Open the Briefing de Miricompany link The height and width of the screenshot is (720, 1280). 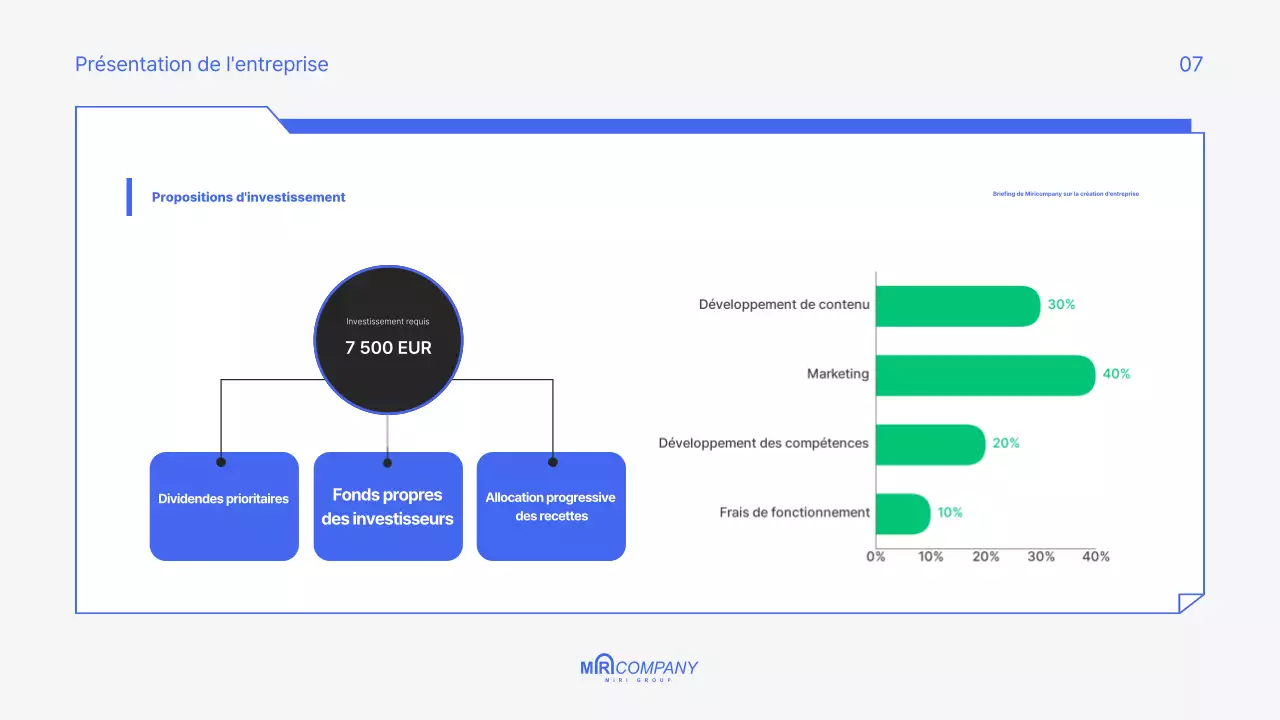1066,193
